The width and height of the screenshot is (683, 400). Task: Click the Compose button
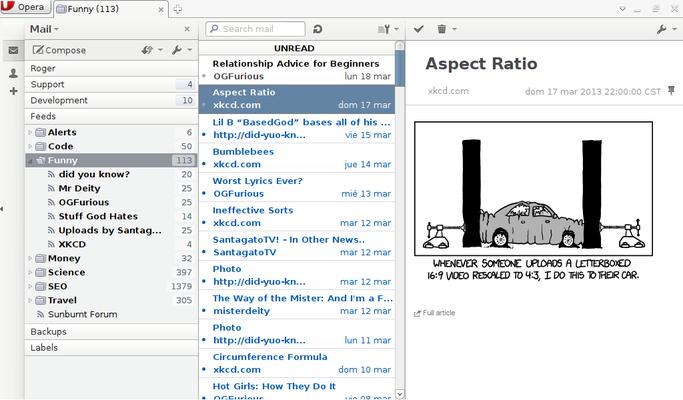59,50
